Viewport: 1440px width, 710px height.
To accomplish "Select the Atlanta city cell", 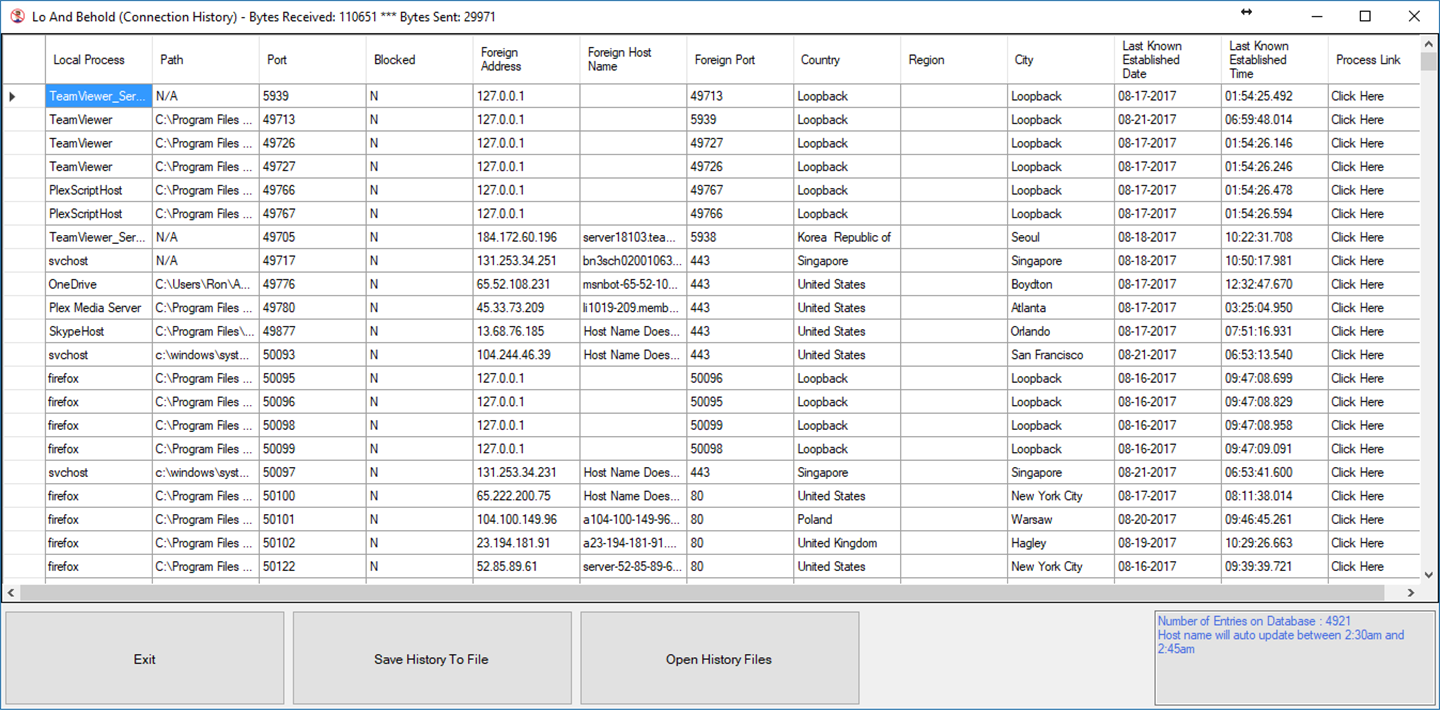I will click(x=1061, y=308).
